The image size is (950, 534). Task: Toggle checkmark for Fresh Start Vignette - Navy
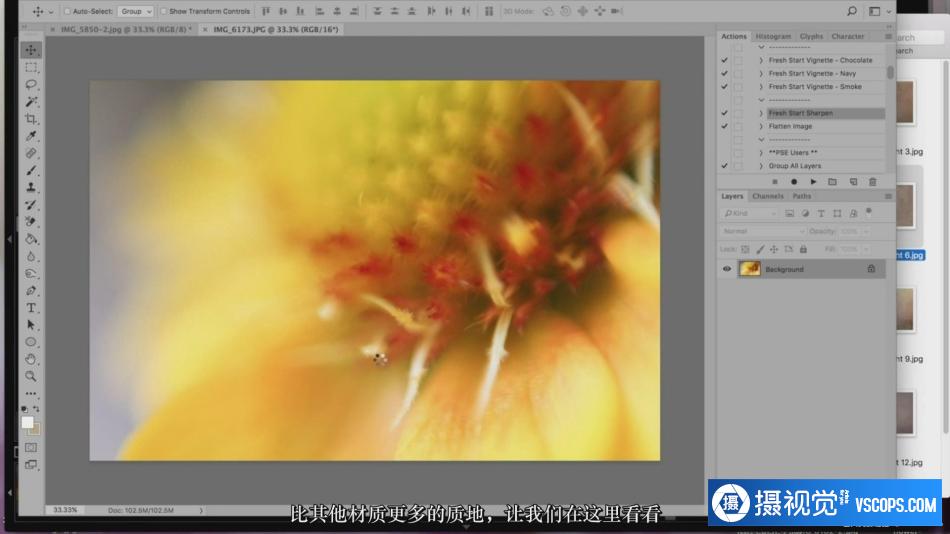[x=725, y=73]
